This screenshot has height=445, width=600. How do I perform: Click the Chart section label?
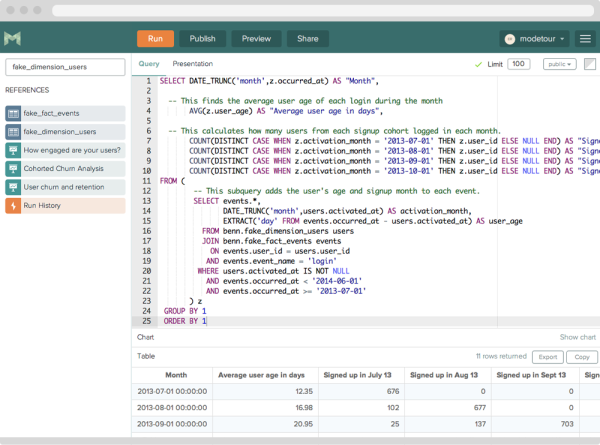point(145,337)
